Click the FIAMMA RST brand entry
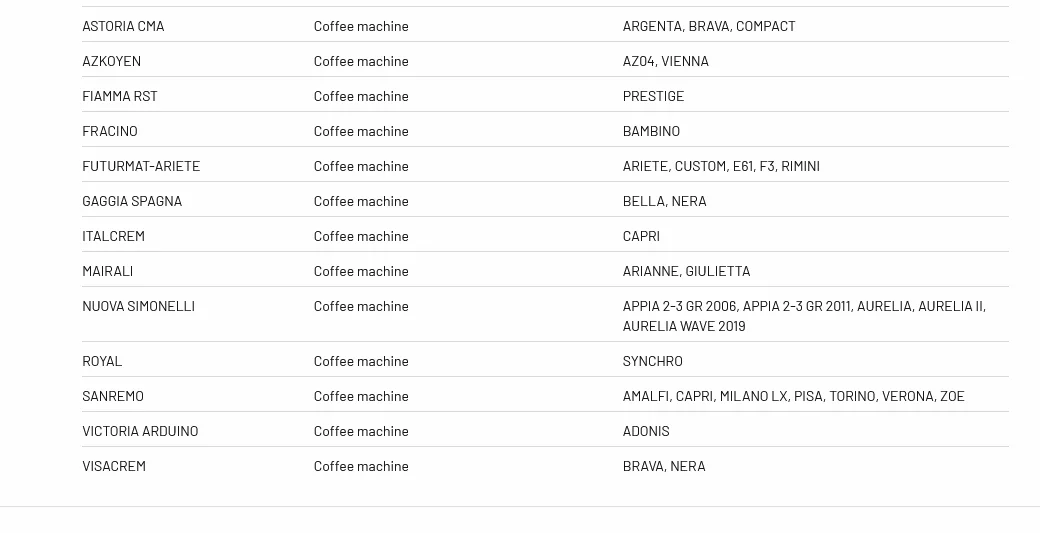Viewport: 1040px width, 533px height. tap(119, 96)
